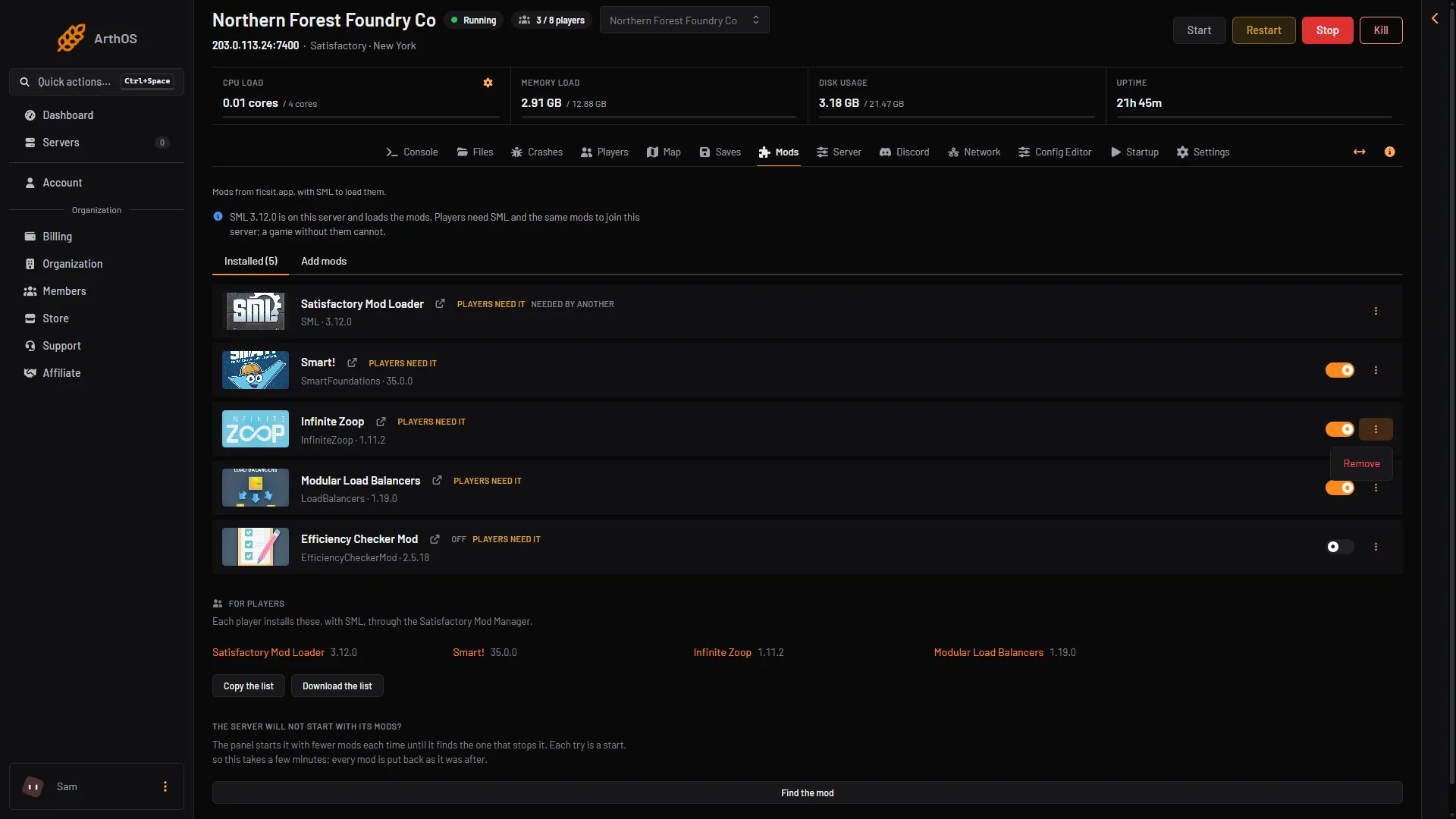The width and height of the screenshot is (1456, 819).
Task: Click the Kill button
Action: [1381, 30]
